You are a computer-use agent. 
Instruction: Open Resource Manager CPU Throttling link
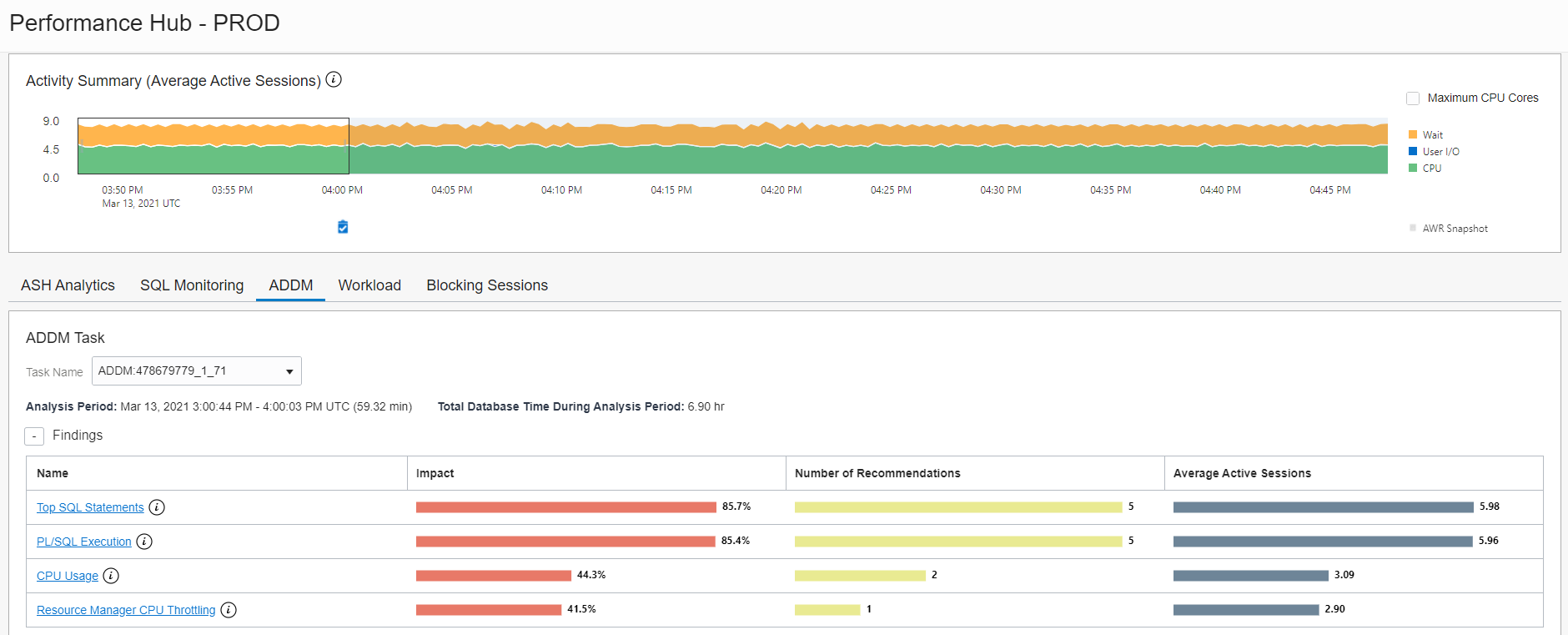(126, 610)
